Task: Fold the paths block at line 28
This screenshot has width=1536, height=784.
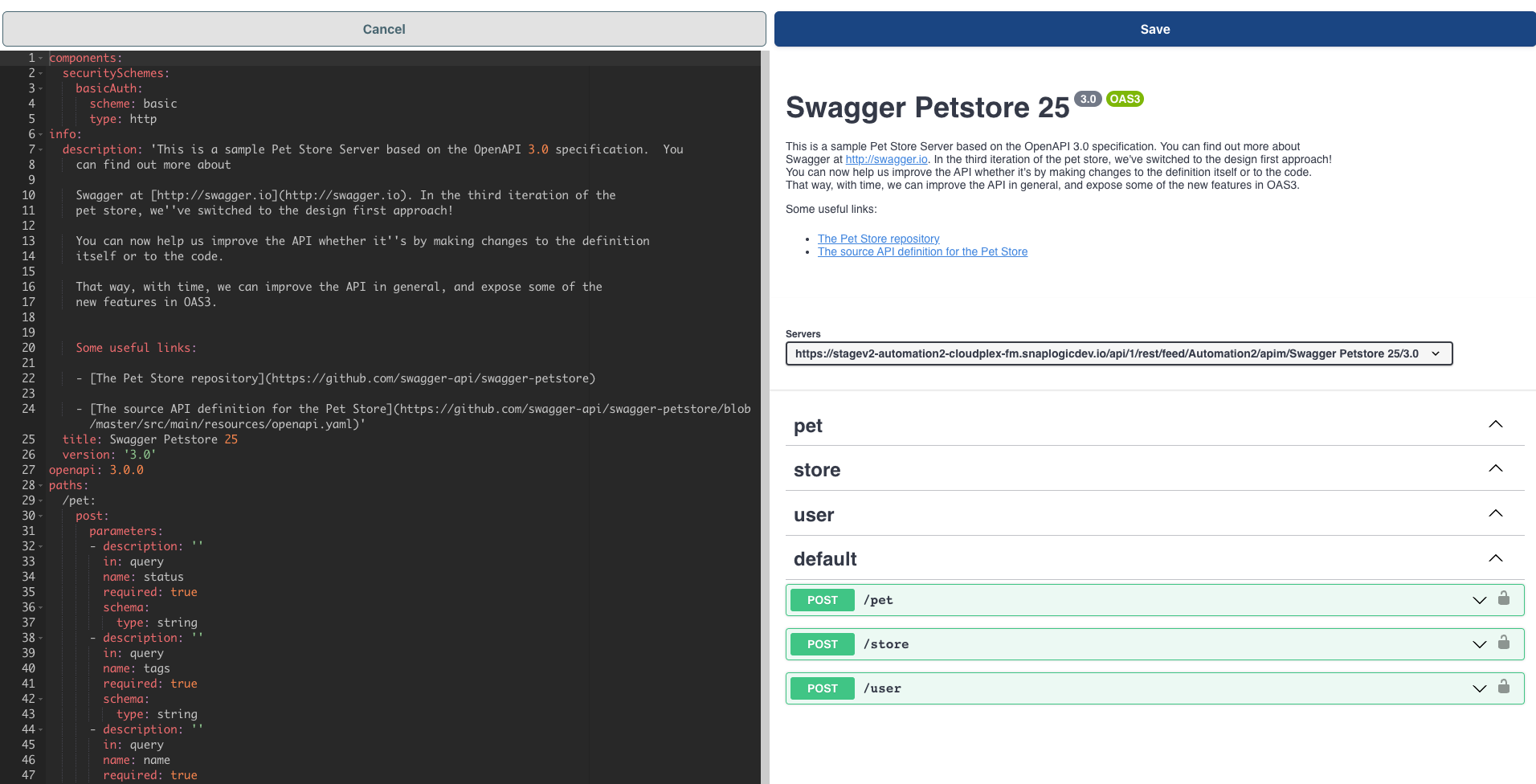Action: (41, 485)
